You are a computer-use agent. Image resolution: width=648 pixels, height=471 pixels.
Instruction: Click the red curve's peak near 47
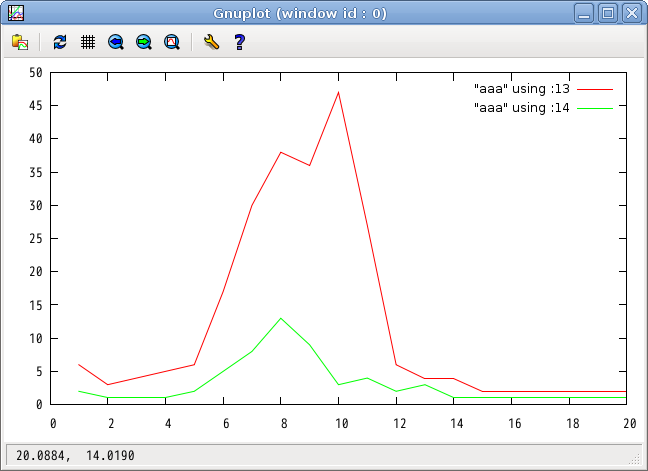pos(339,93)
